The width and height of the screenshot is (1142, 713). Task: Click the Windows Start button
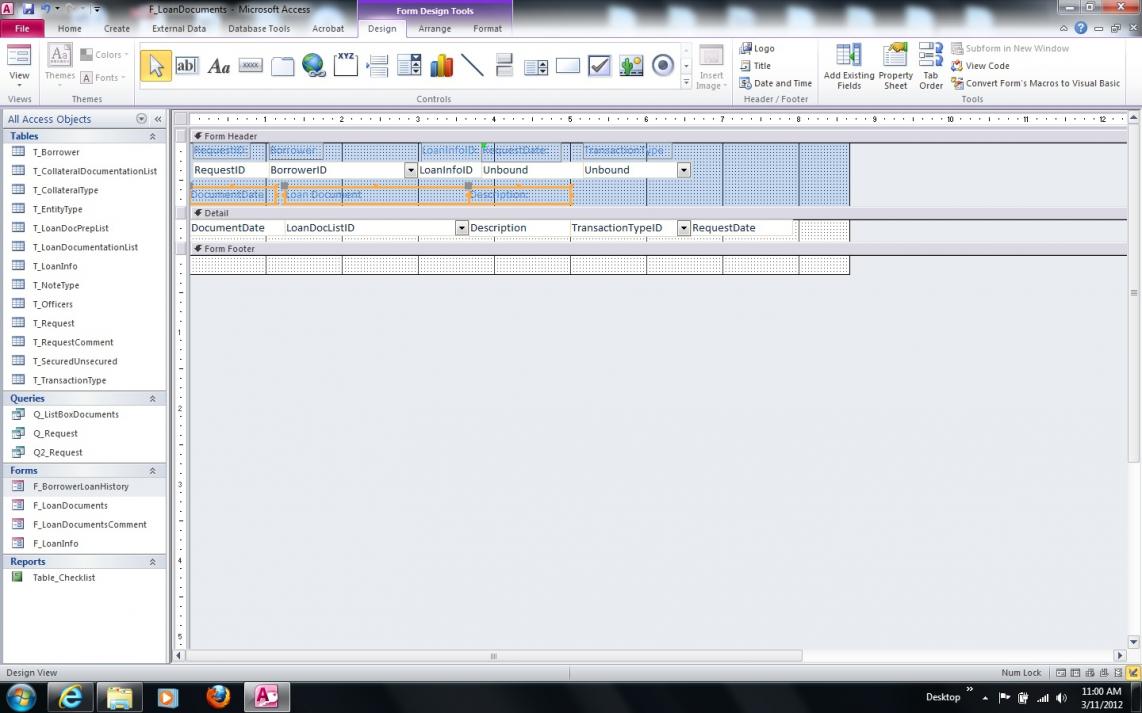(21, 697)
